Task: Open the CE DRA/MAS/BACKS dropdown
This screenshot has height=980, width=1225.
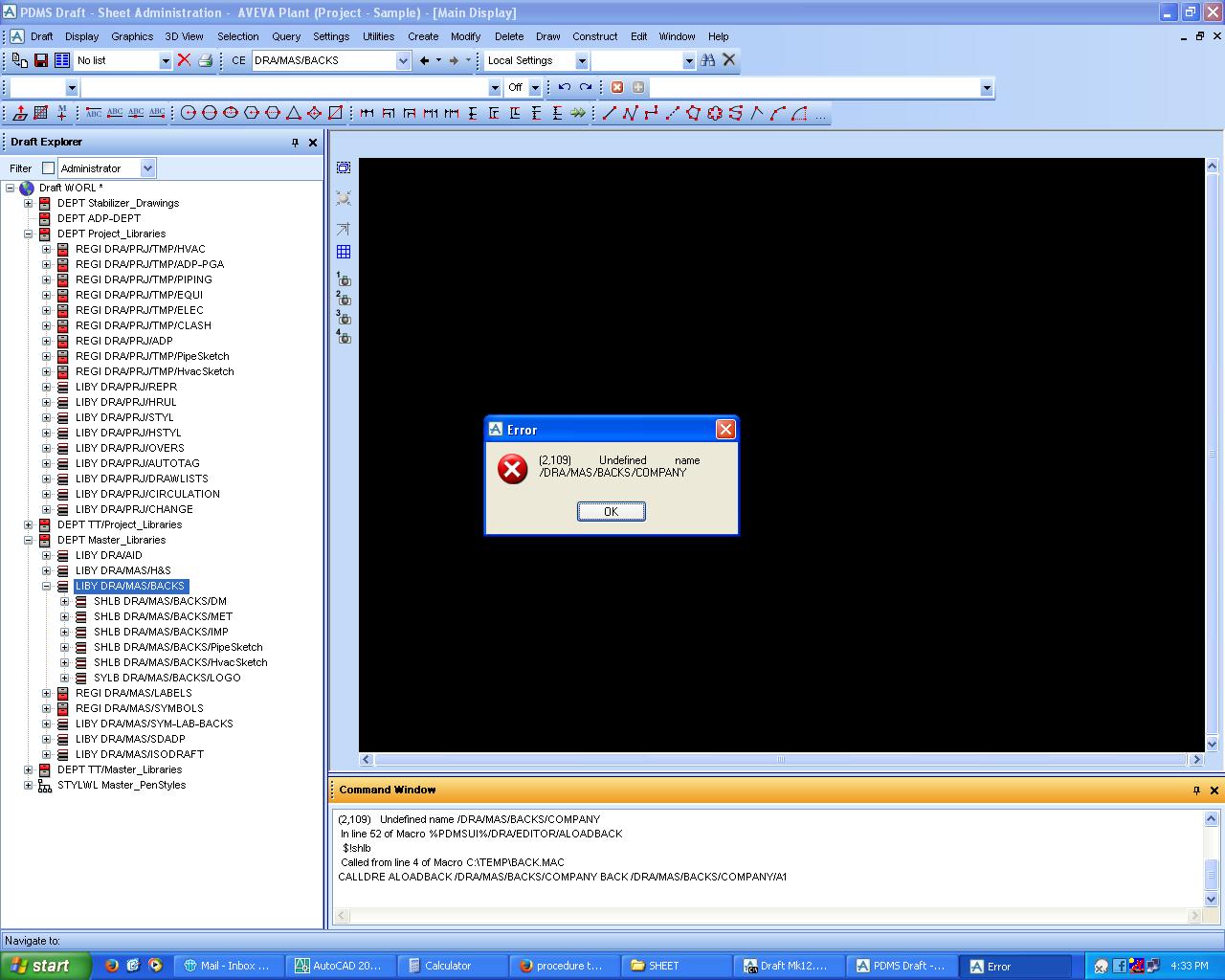Action: [403, 60]
